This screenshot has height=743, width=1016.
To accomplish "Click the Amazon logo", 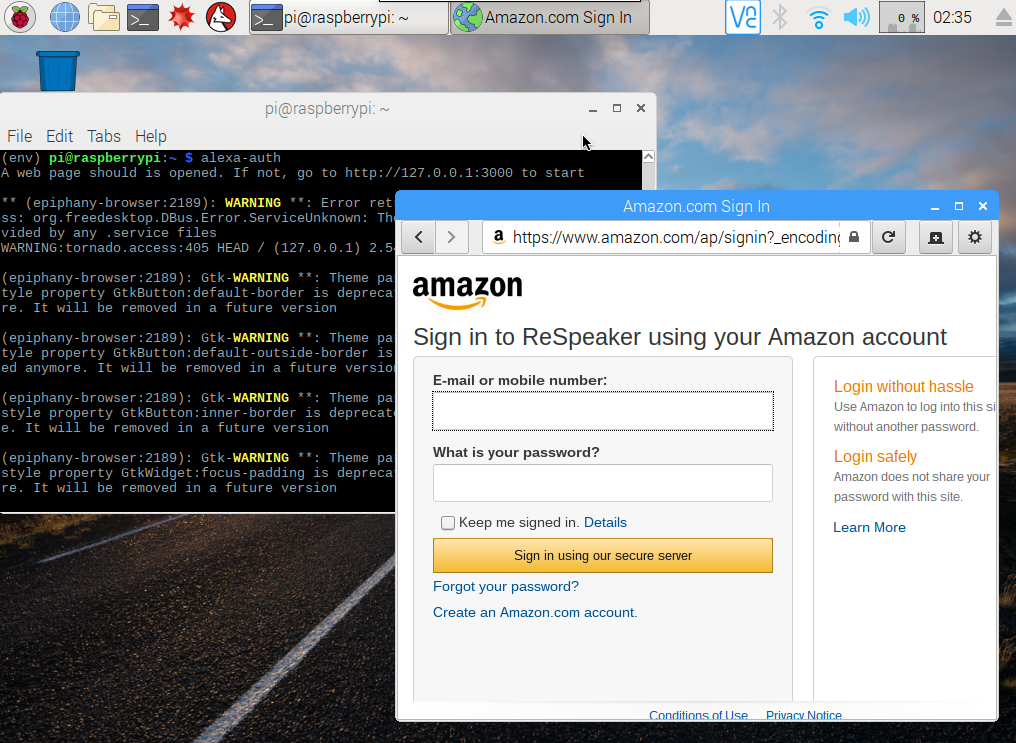I will (x=467, y=291).
